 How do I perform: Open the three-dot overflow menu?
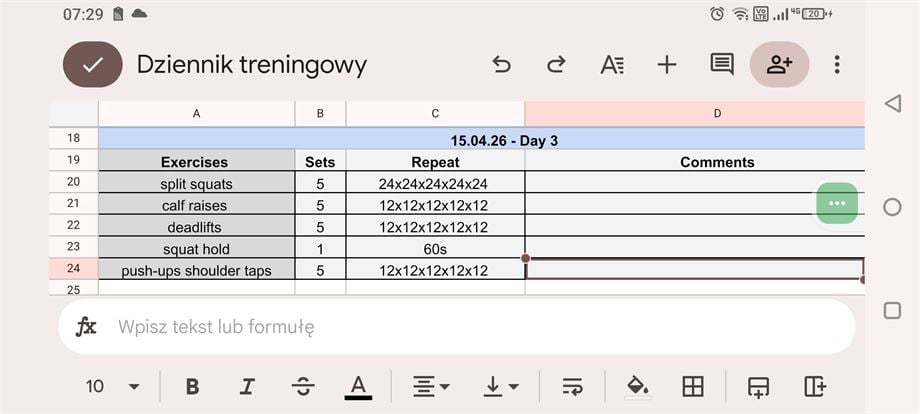[x=837, y=65]
